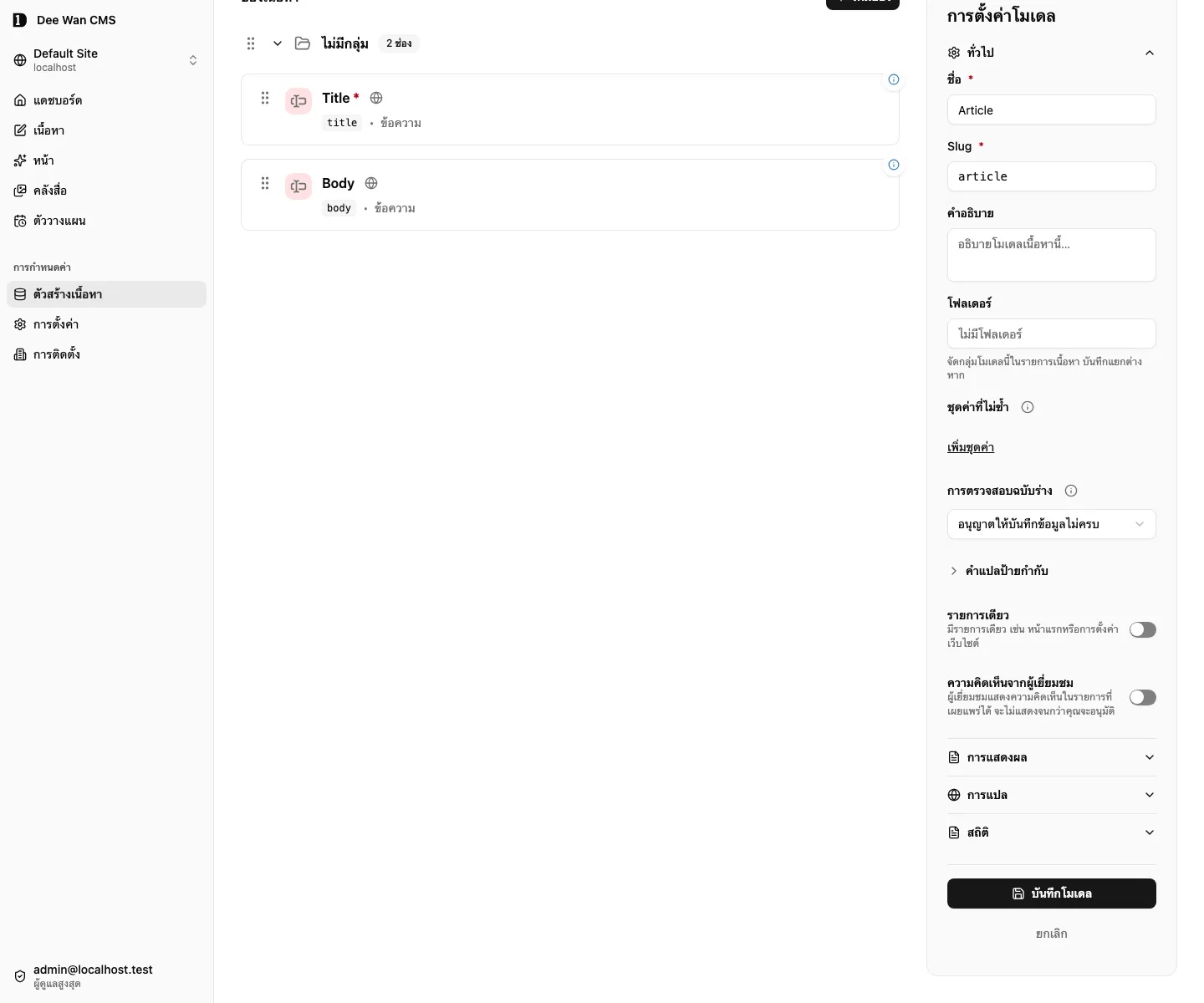
Task: Open ตัววางแผน in the sidebar
Action: pyautogui.click(x=106, y=221)
